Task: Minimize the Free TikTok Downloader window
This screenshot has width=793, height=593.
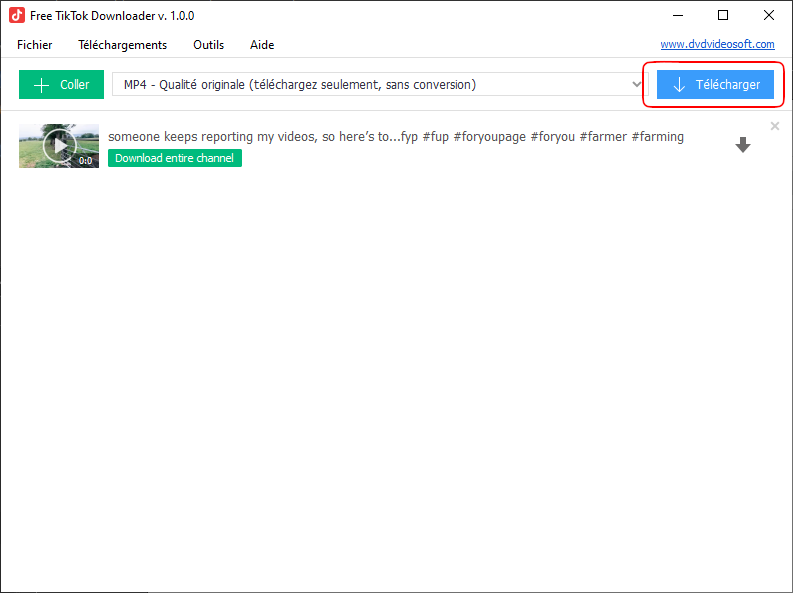Action: [x=677, y=16]
